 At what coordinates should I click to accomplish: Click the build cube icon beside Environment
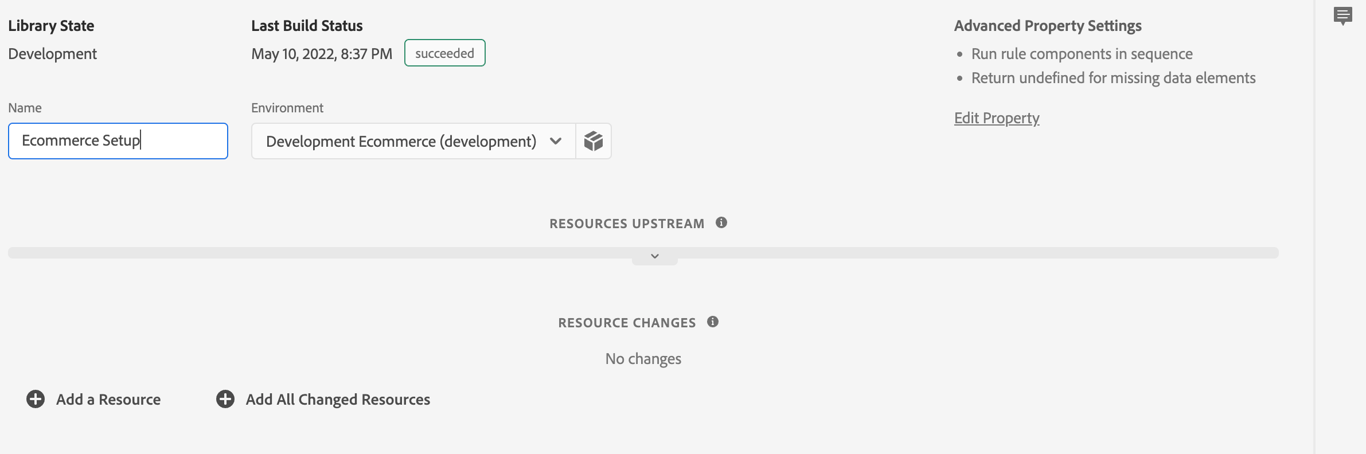coord(593,141)
